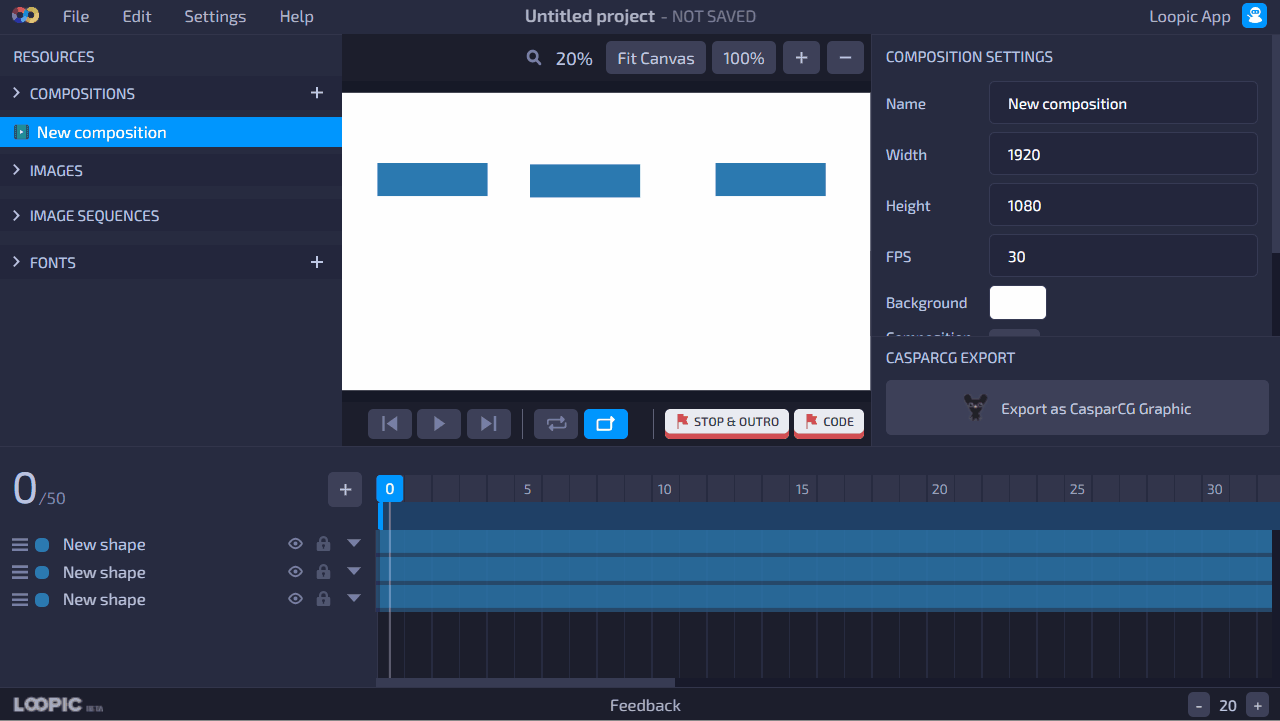Click frame 30 on the timeline ruler
Image resolution: width=1280 pixels, height=721 pixels.
[x=1214, y=489]
